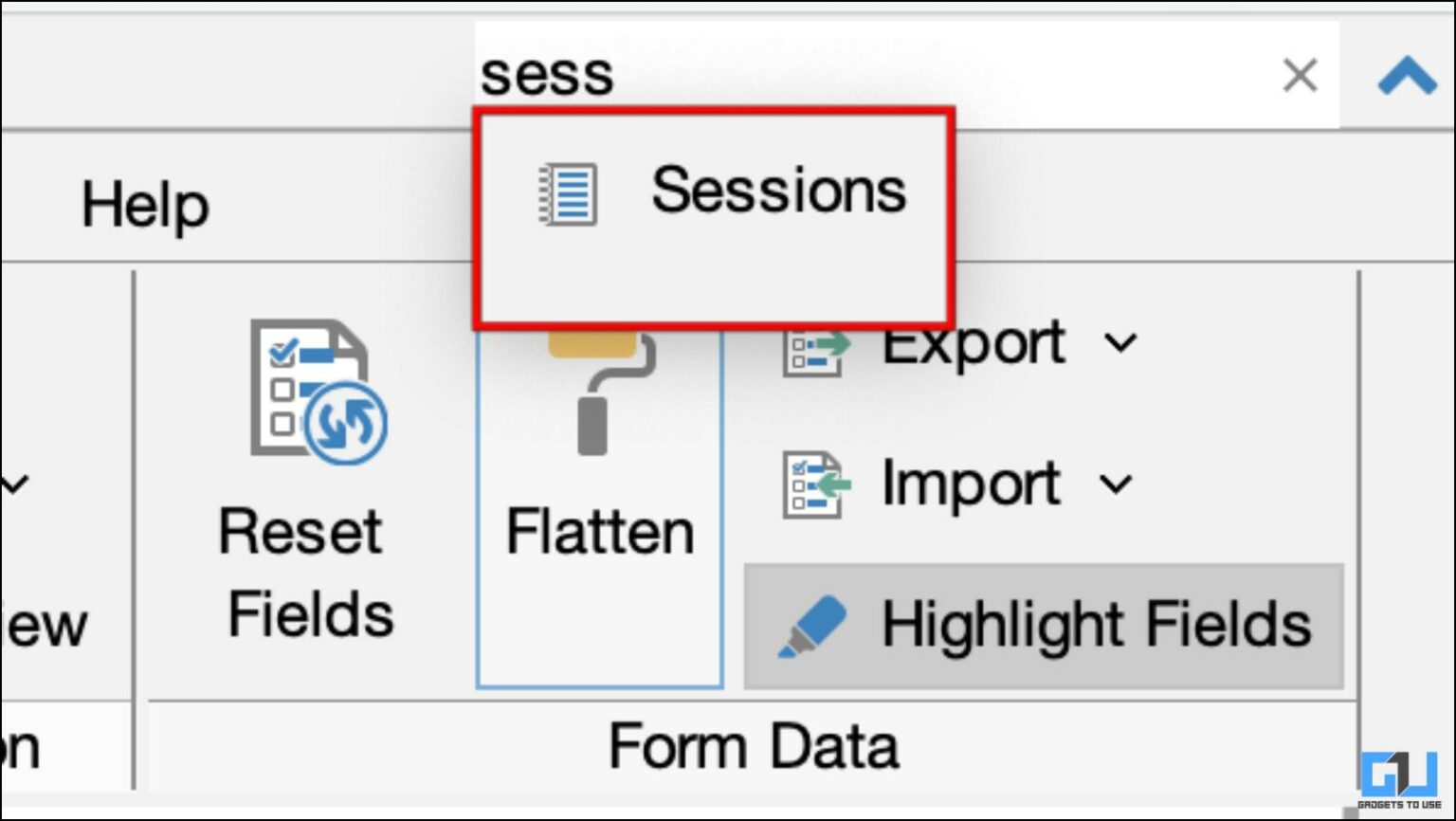1456x821 pixels.
Task: Enable form field highlighting
Action: (x=1043, y=624)
